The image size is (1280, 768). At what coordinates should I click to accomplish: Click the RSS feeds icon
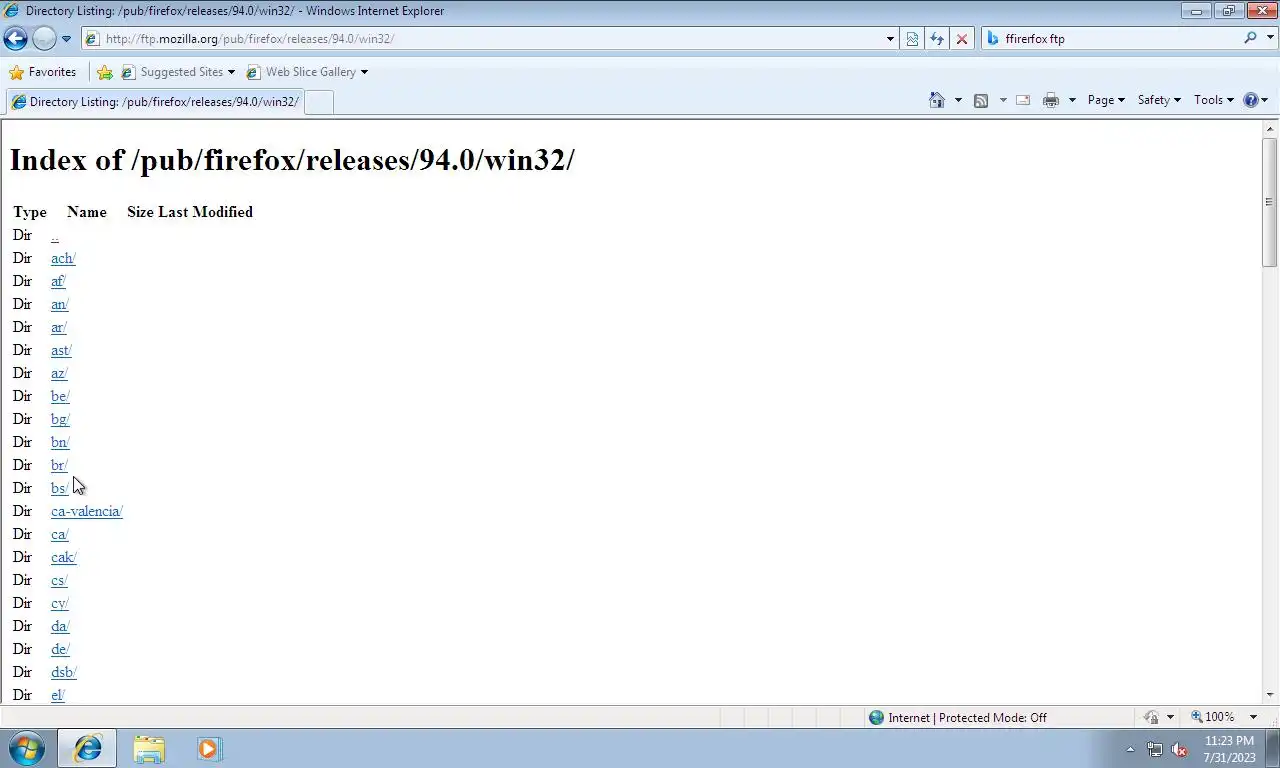click(981, 100)
